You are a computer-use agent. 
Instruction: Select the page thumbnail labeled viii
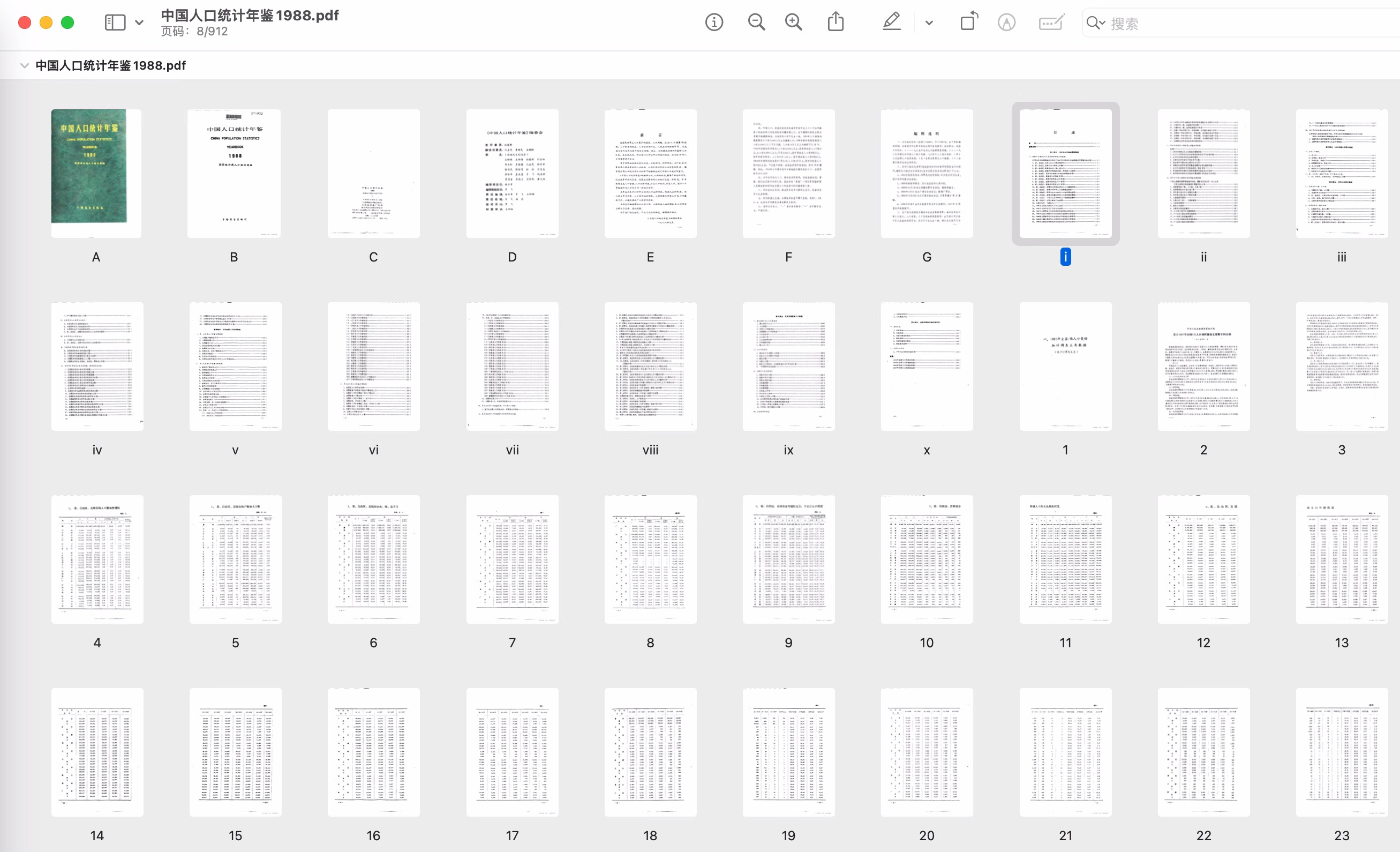pyautogui.click(x=650, y=367)
